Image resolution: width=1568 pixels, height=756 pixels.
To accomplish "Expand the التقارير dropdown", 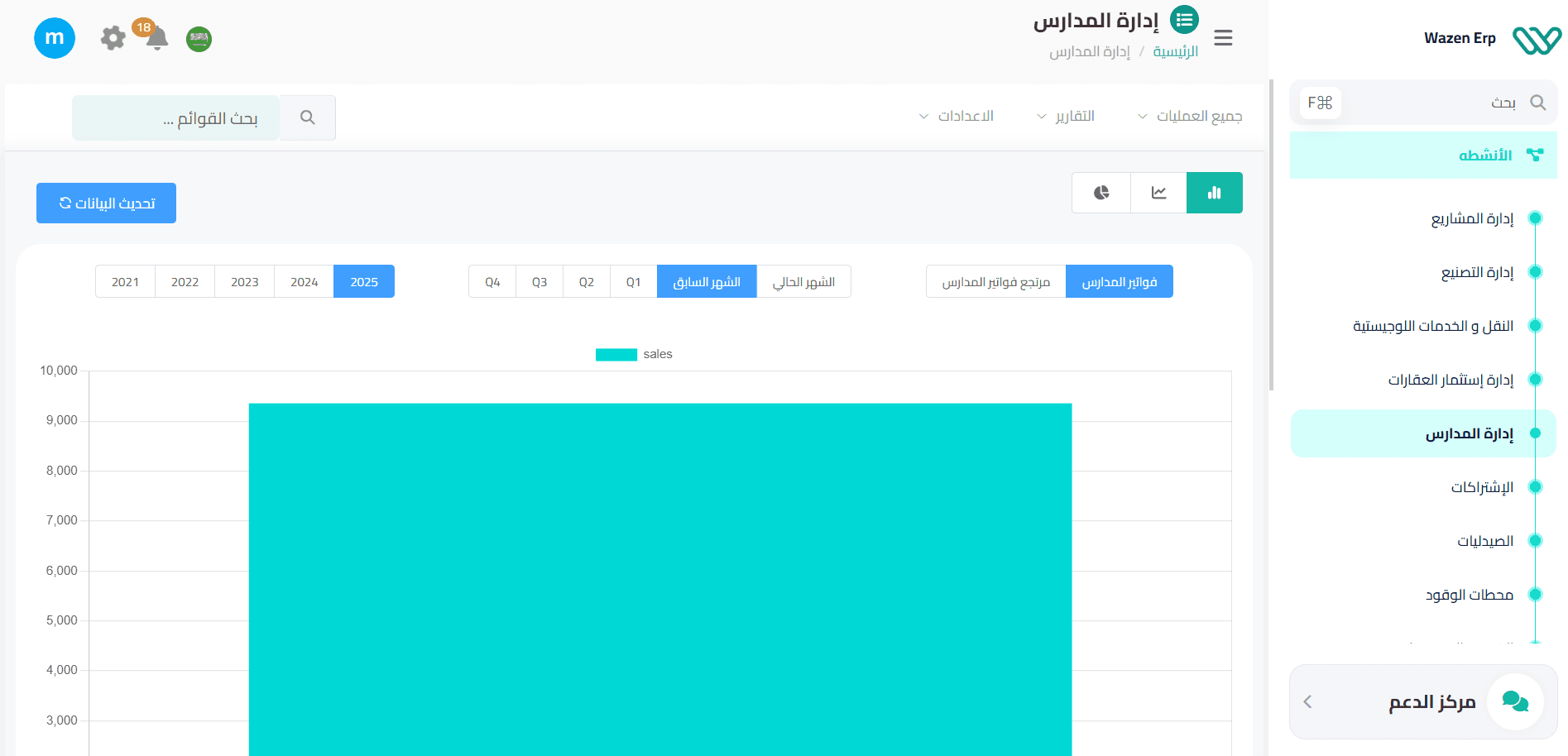I will [1066, 117].
